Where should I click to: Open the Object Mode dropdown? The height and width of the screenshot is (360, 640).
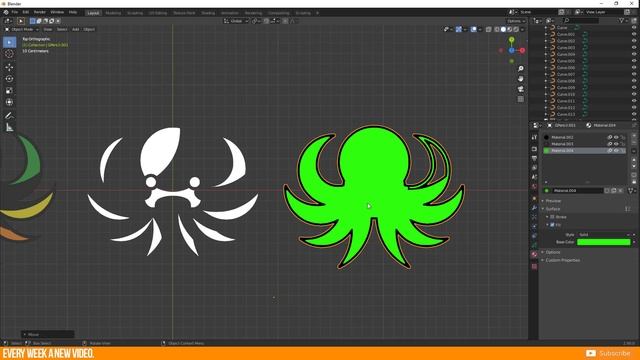coord(21,29)
